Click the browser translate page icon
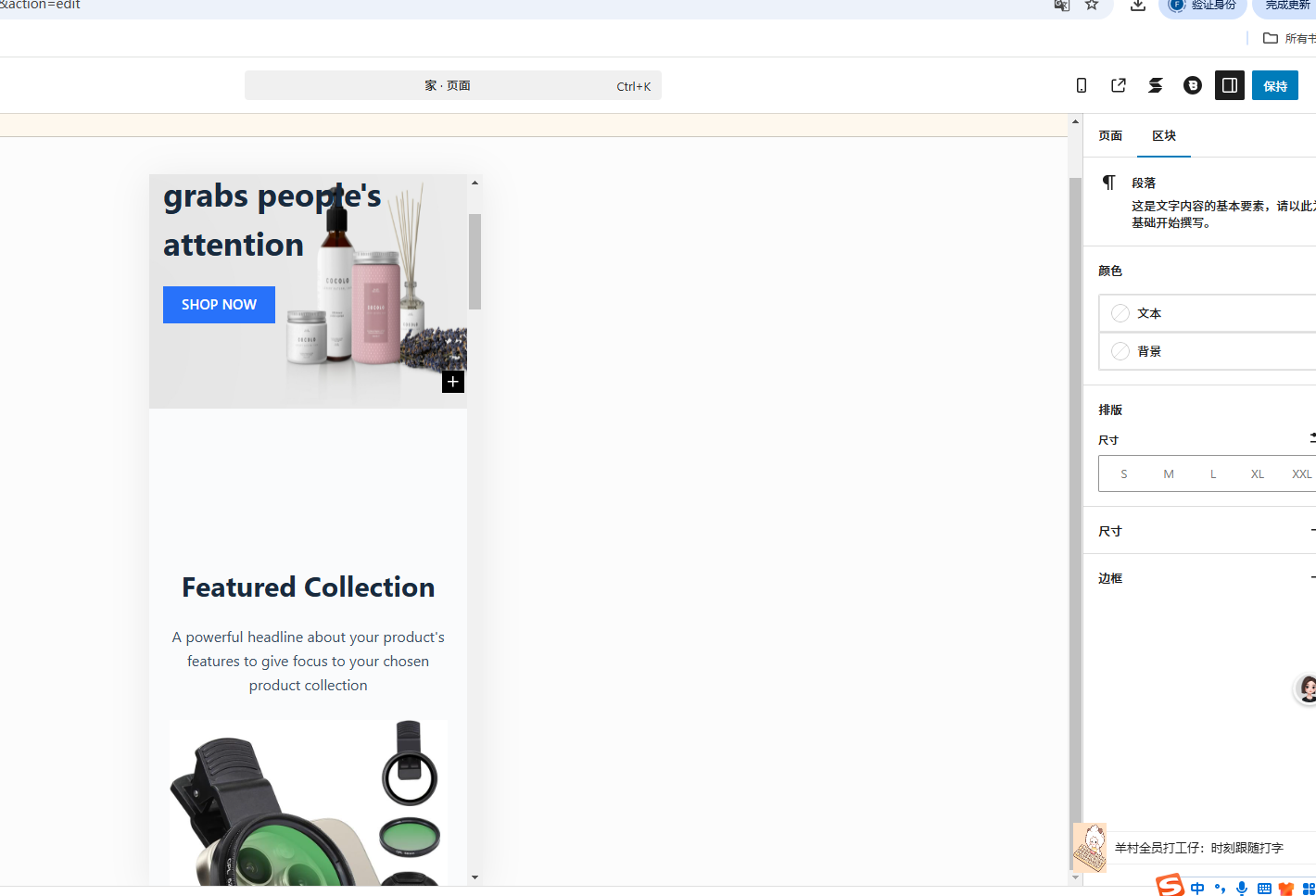The height and width of the screenshot is (896, 1316). pos(1062,5)
